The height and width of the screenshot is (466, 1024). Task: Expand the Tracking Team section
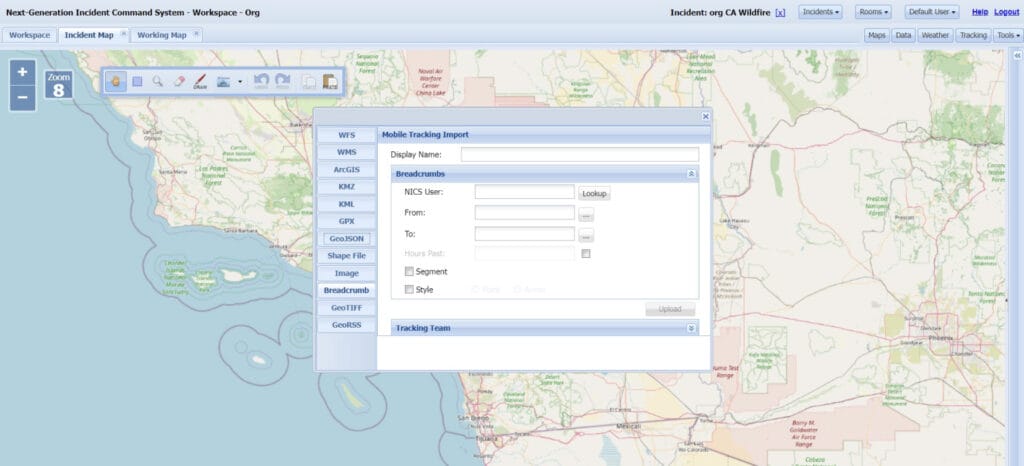click(x=690, y=328)
